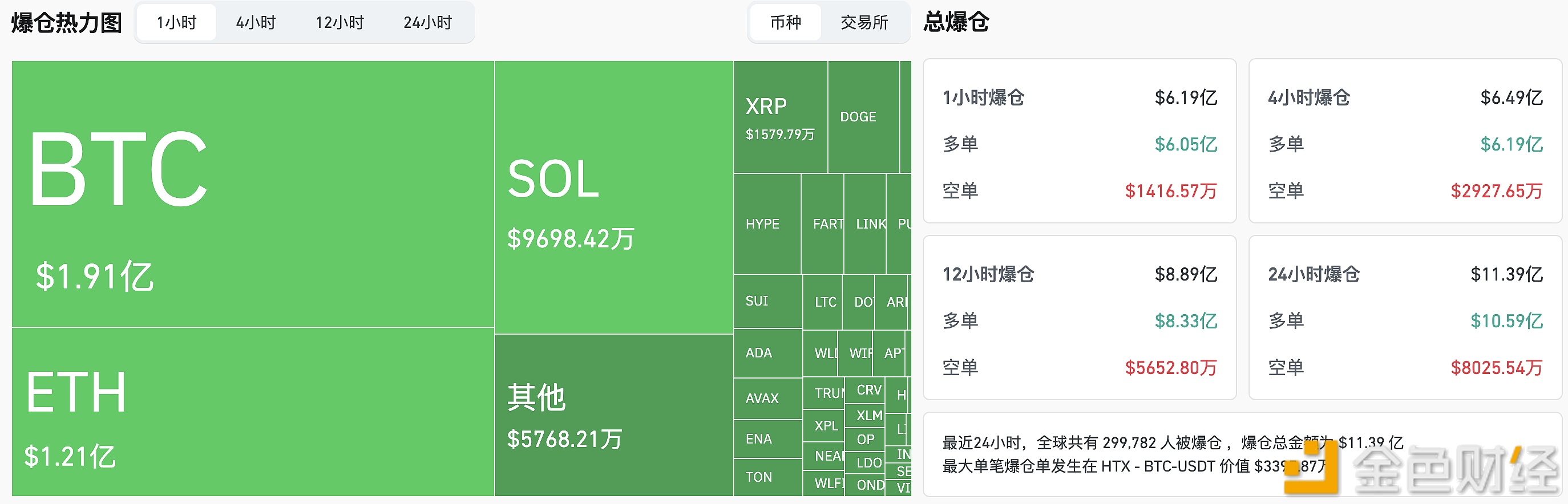Select the SUI heatmap tile
The width and height of the screenshot is (1568, 504).
coord(767,301)
